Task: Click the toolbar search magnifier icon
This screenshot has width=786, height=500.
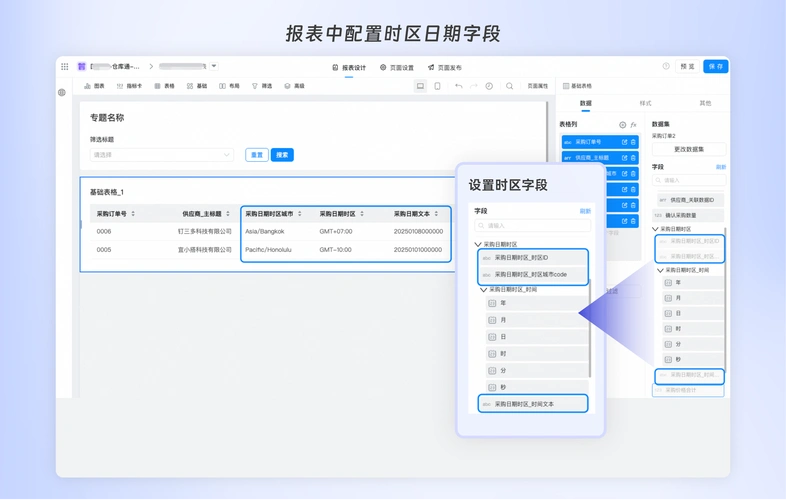Action: [x=509, y=86]
